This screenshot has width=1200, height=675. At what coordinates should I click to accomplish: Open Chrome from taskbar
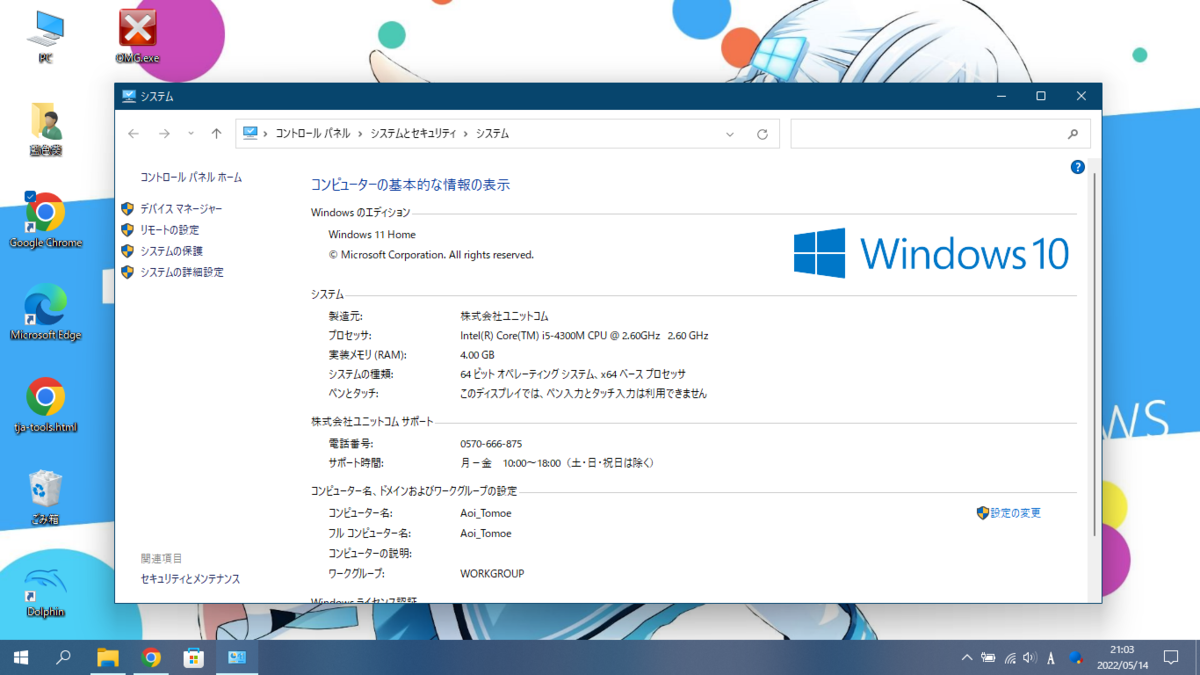pyautogui.click(x=151, y=657)
